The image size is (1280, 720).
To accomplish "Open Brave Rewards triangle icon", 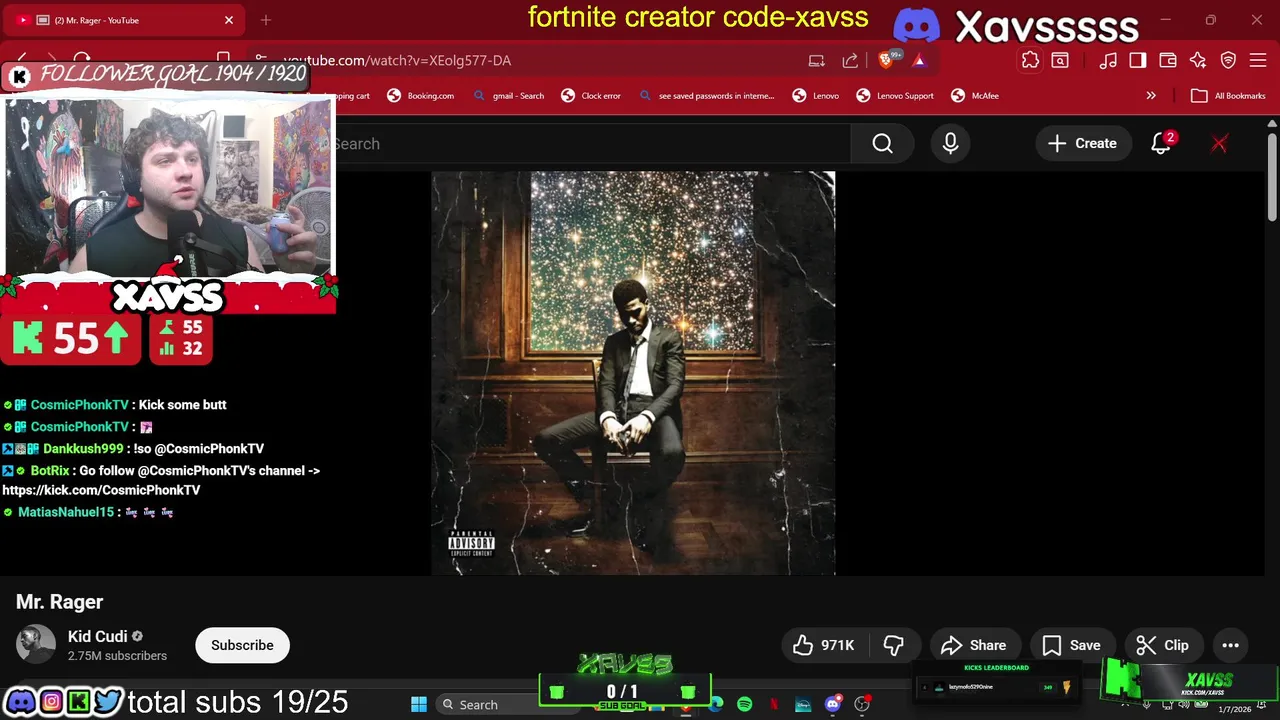I will click(x=919, y=60).
